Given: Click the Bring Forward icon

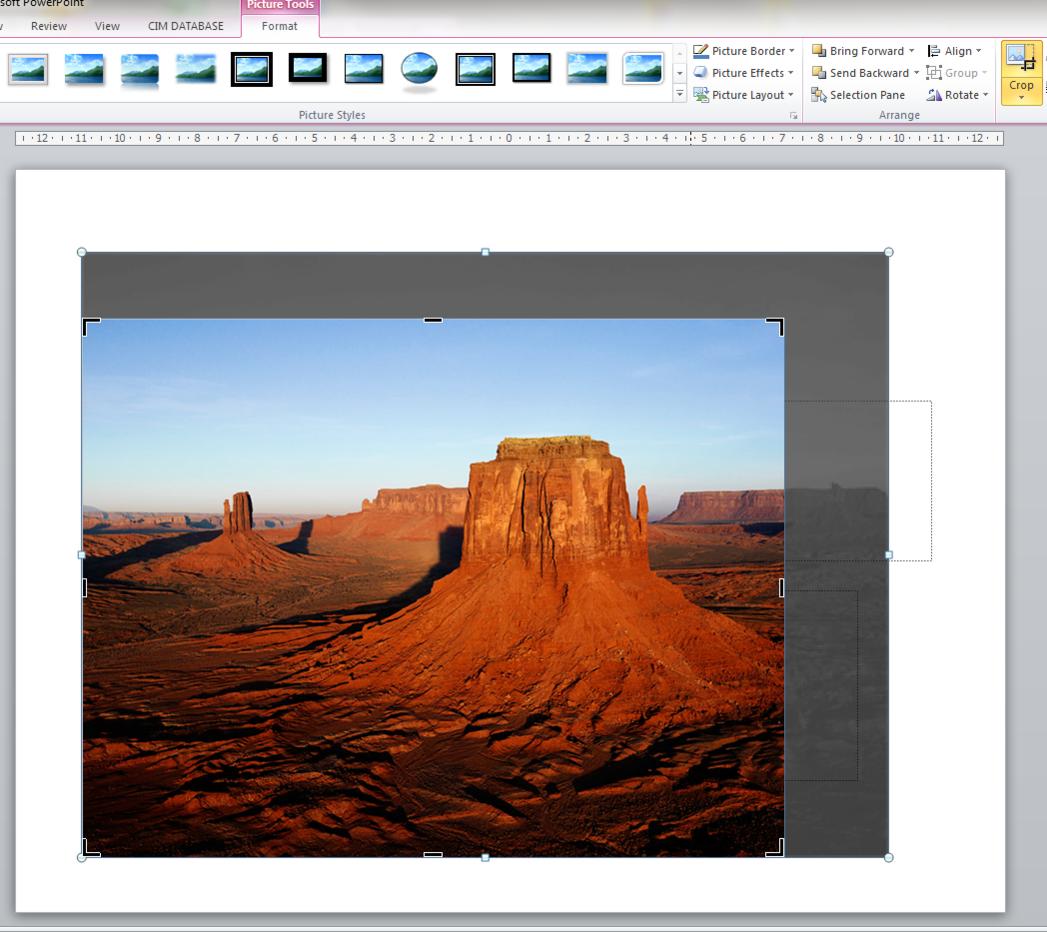Looking at the screenshot, I should [x=819, y=51].
